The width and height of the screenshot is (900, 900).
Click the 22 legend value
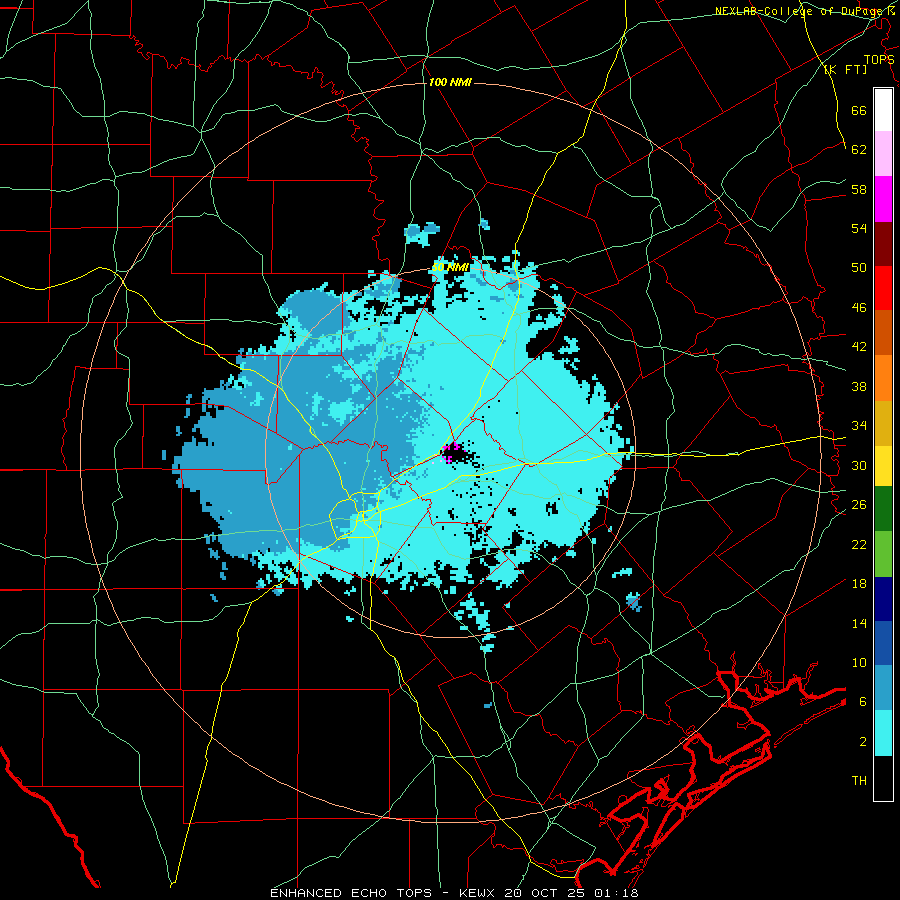click(859, 544)
